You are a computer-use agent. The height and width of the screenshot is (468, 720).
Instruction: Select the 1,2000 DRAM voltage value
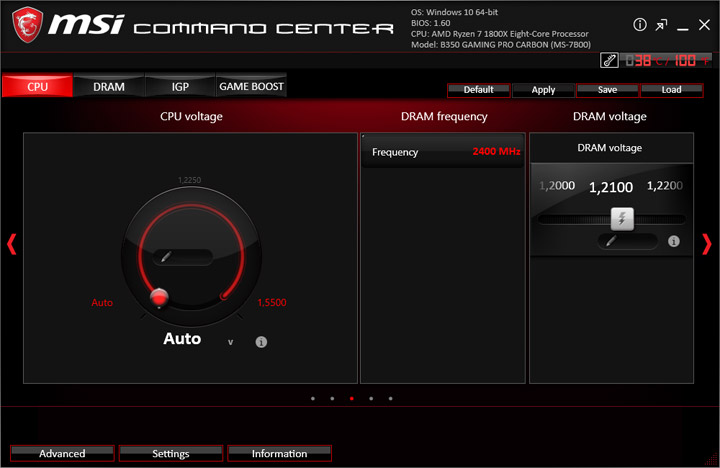pyautogui.click(x=557, y=186)
